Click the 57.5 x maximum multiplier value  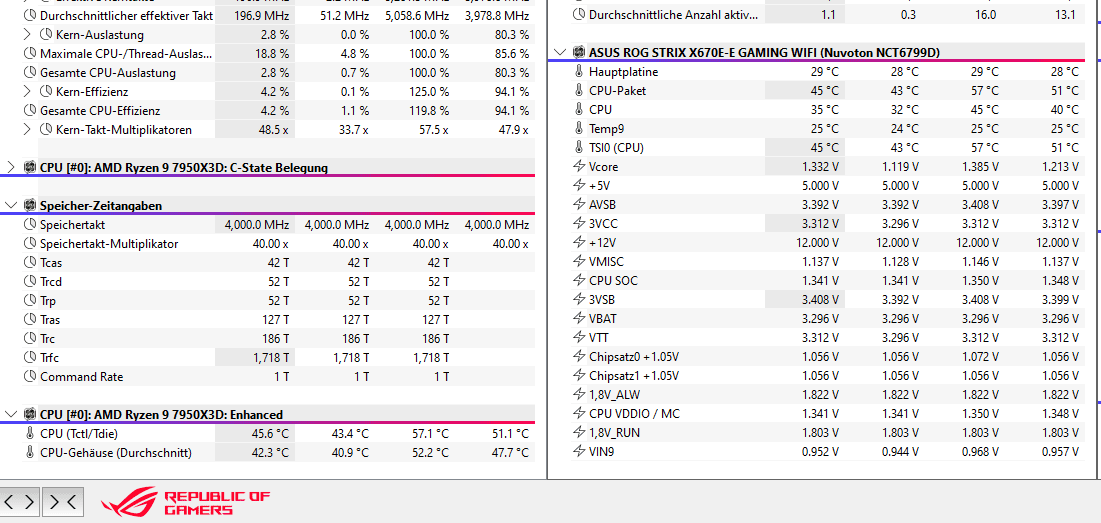[432, 129]
